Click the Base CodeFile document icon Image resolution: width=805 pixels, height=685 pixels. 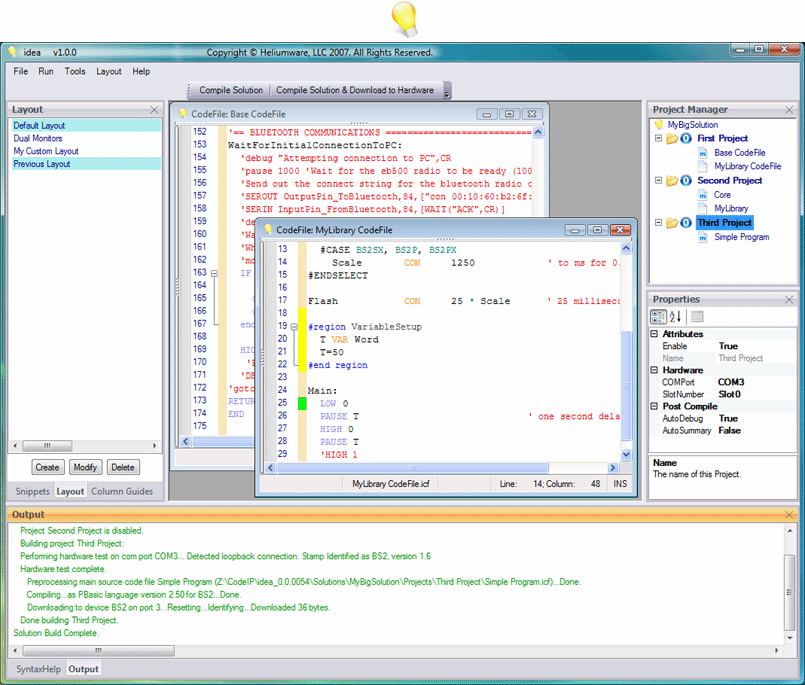tap(703, 153)
